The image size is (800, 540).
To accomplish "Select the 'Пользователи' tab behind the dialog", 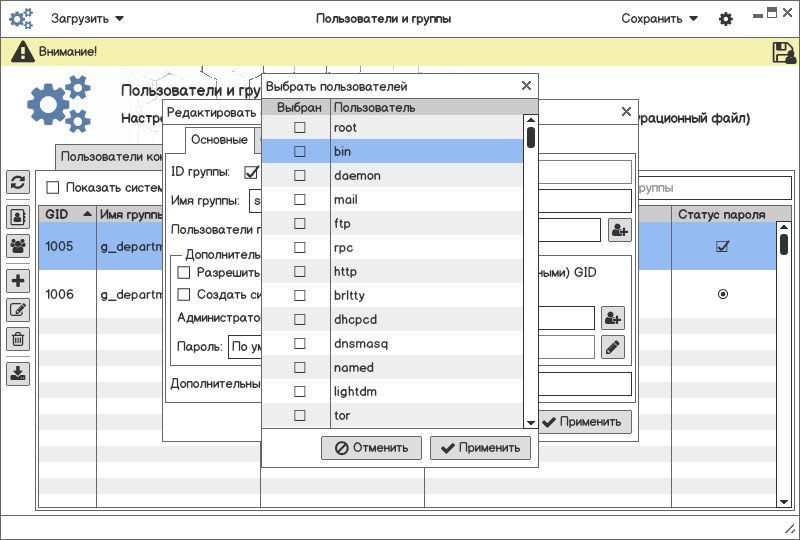I will coord(110,156).
